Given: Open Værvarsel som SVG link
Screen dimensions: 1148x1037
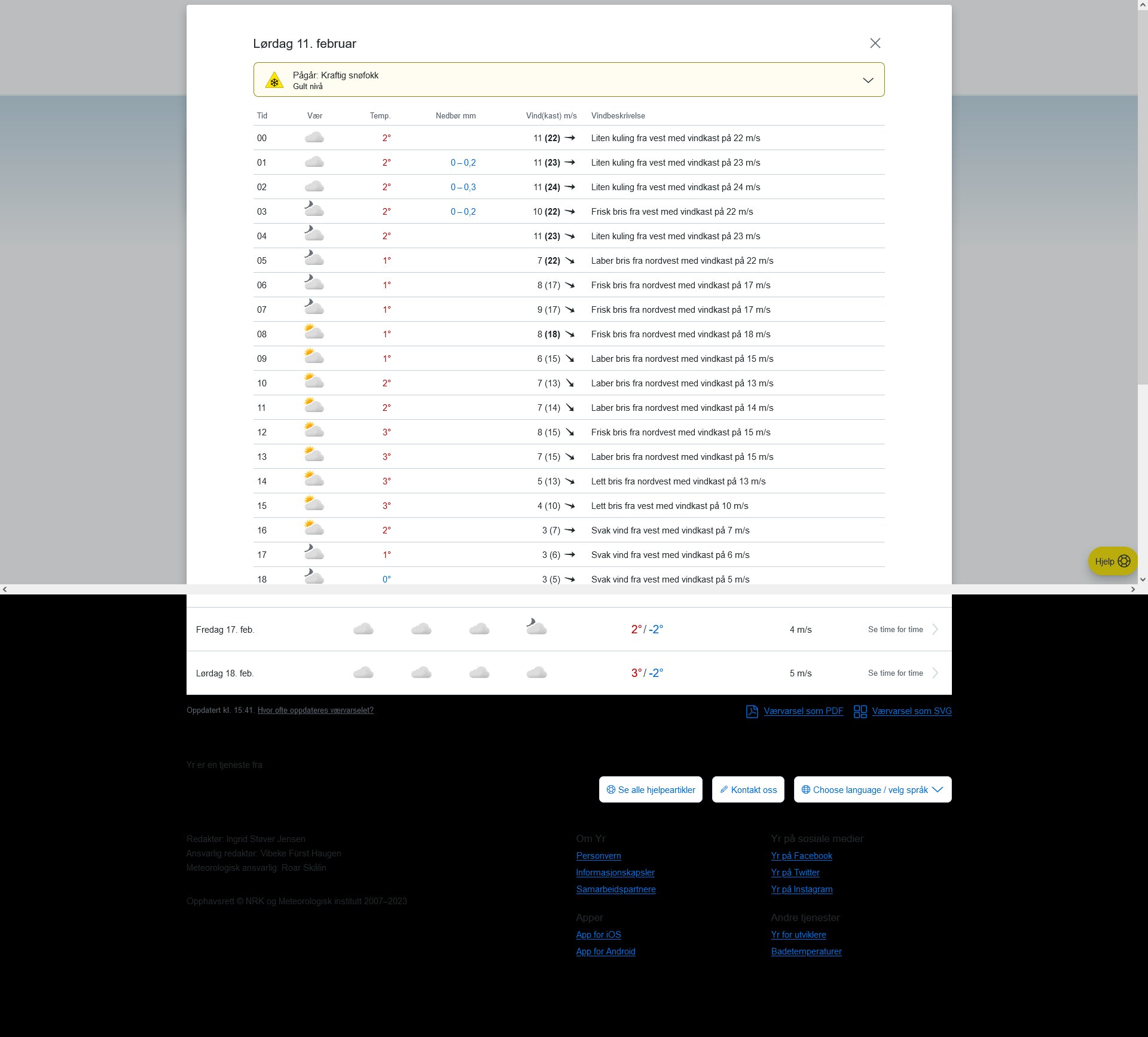Looking at the screenshot, I should pyautogui.click(x=911, y=711).
